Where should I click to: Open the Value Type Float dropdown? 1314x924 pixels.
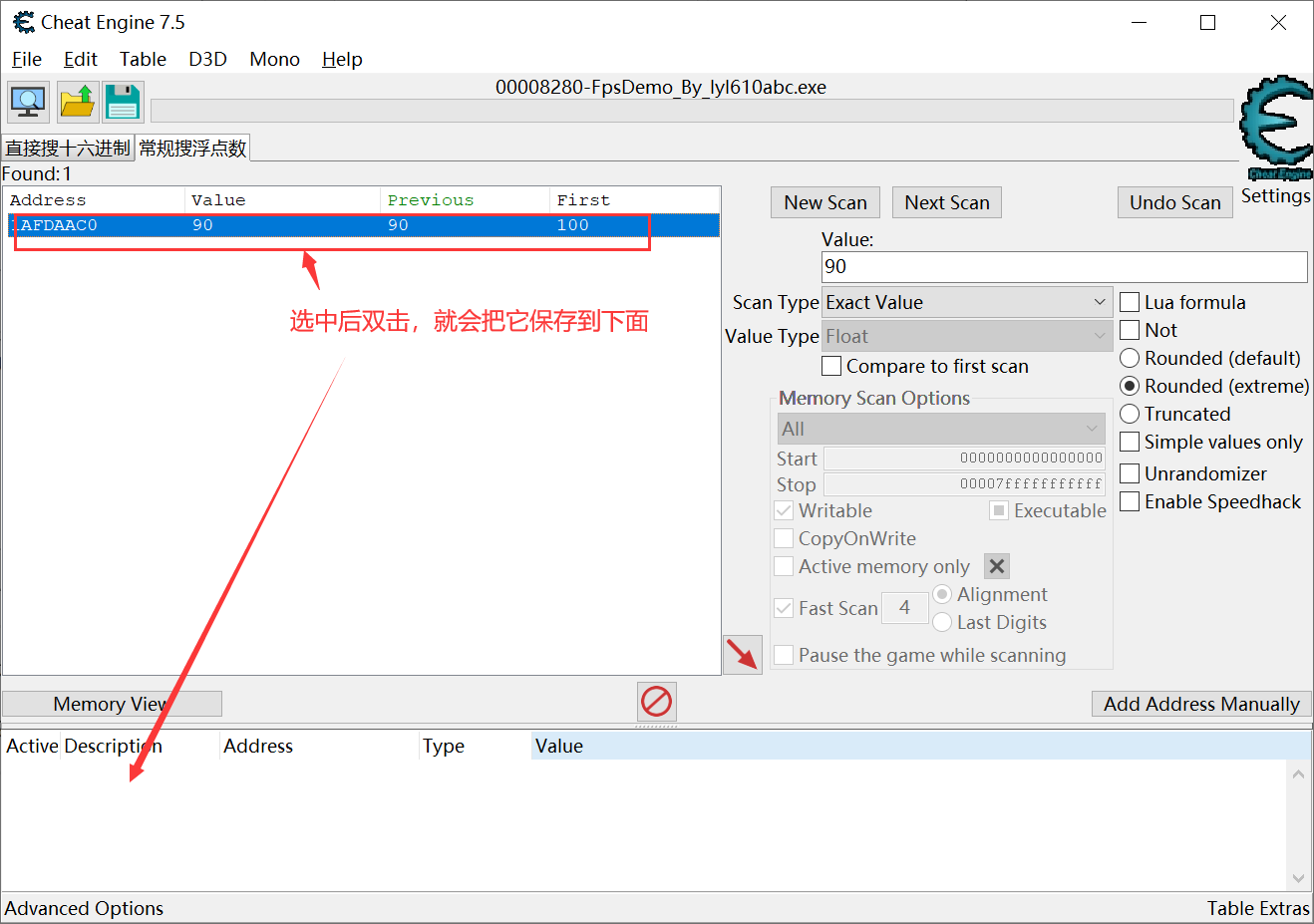(x=967, y=336)
